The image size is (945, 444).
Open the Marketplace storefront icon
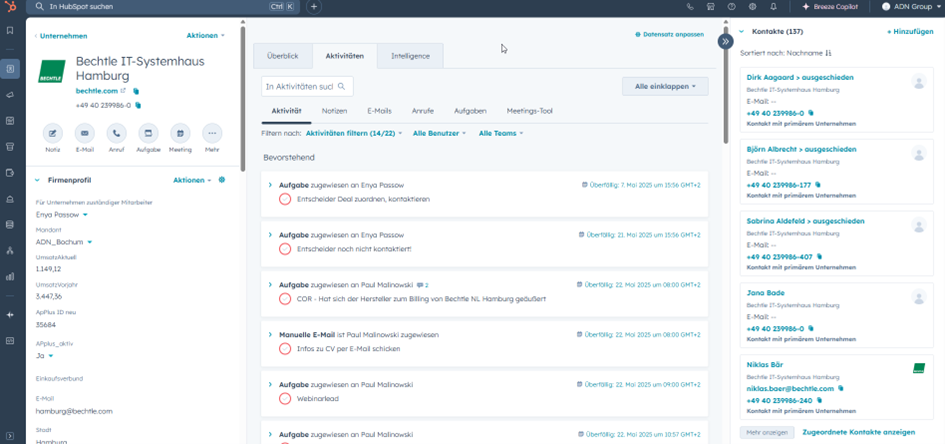pyautogui.click(x=711, y=7)
